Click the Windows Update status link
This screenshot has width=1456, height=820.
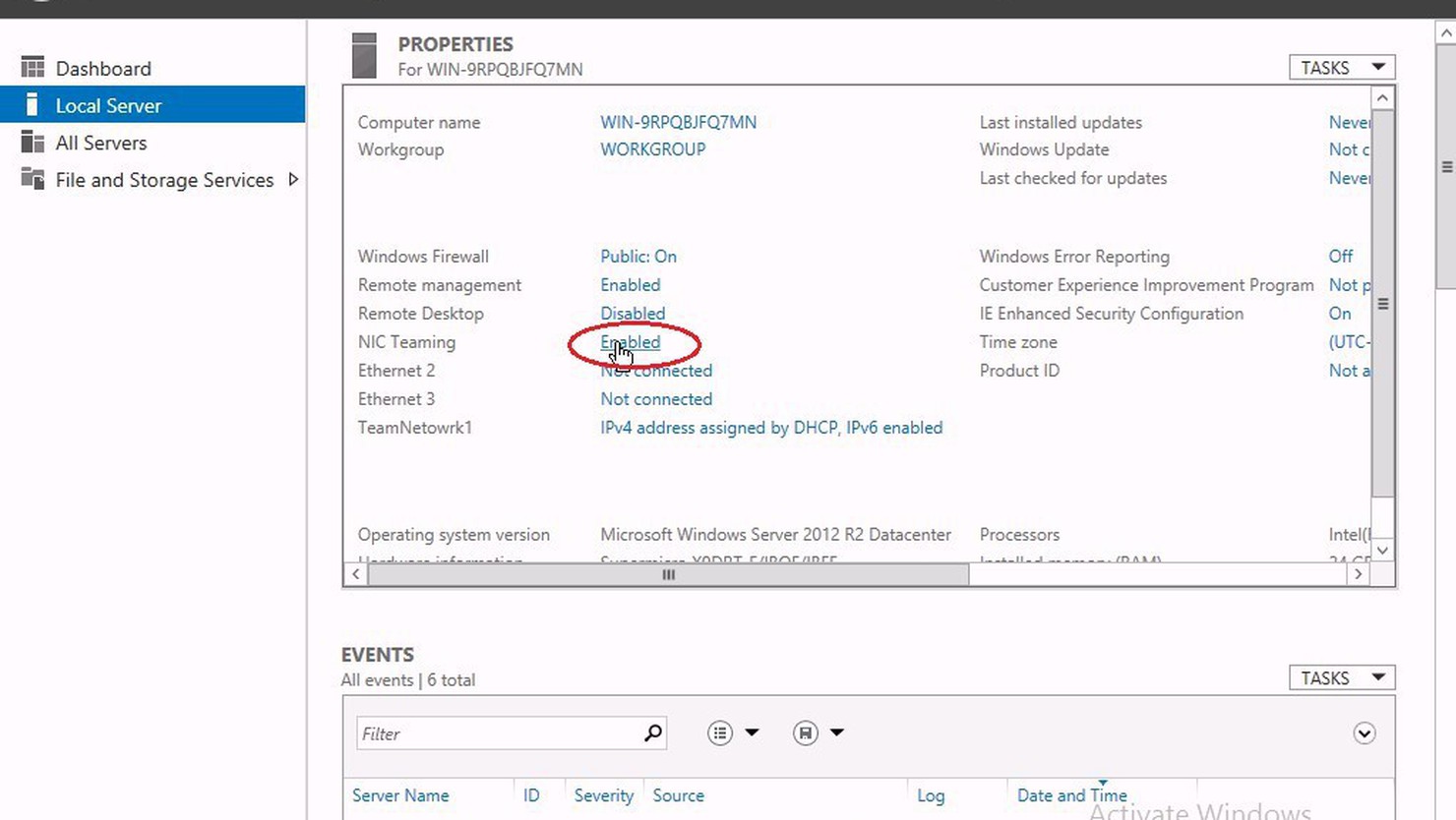point(1349,149)
